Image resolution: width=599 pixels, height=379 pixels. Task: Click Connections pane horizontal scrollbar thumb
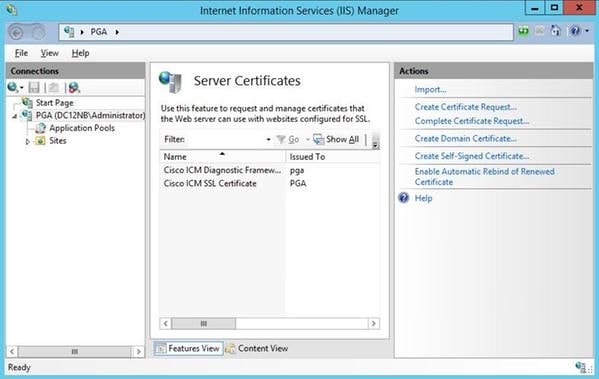coord(74,351)
